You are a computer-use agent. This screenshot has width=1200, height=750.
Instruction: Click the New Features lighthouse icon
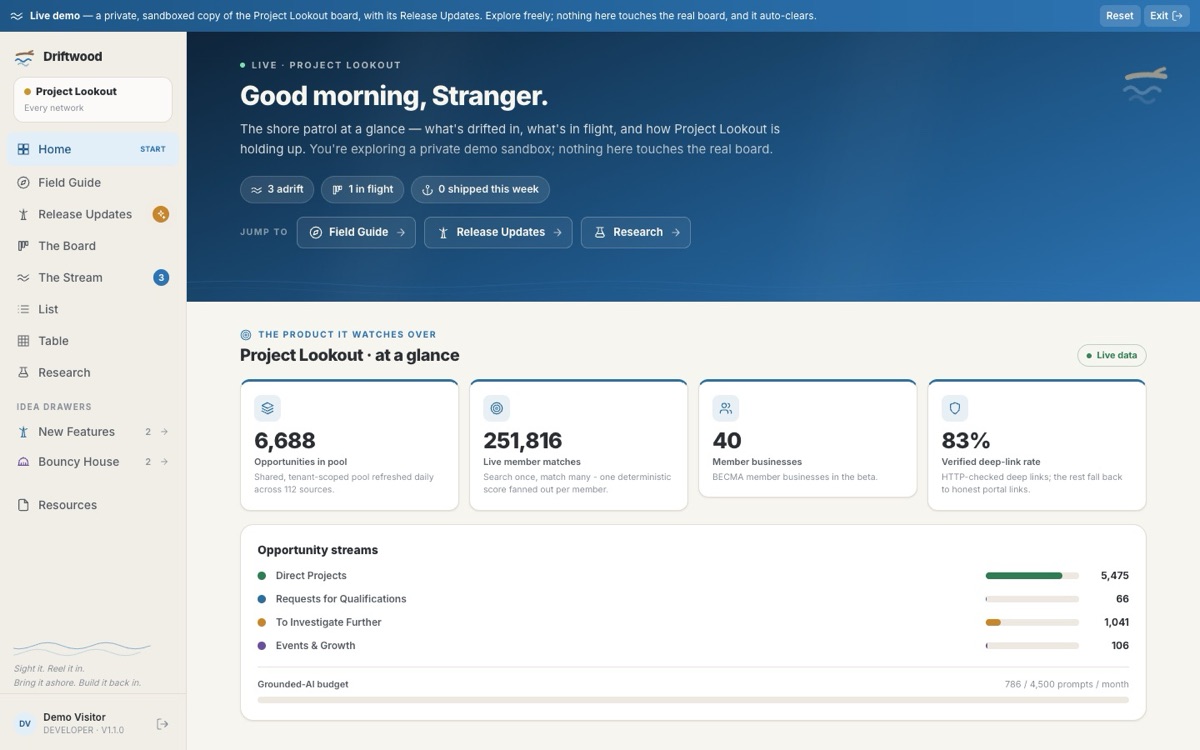tap(23, 432)
